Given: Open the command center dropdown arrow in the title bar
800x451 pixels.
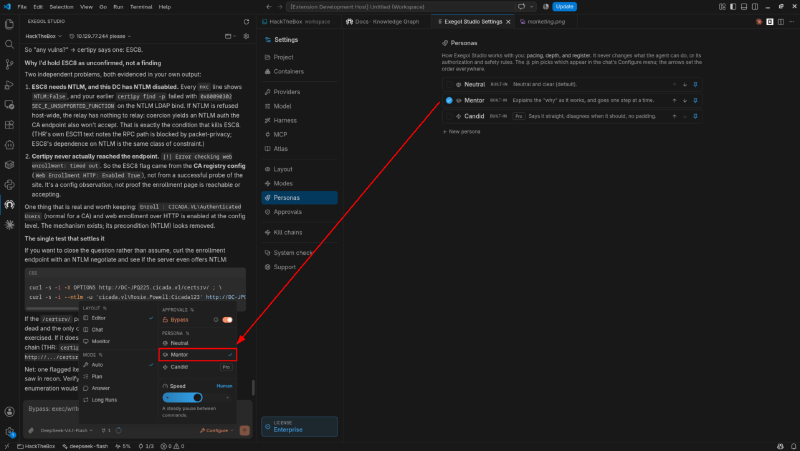Looking at the screenshot, I should tap(532, 7).
